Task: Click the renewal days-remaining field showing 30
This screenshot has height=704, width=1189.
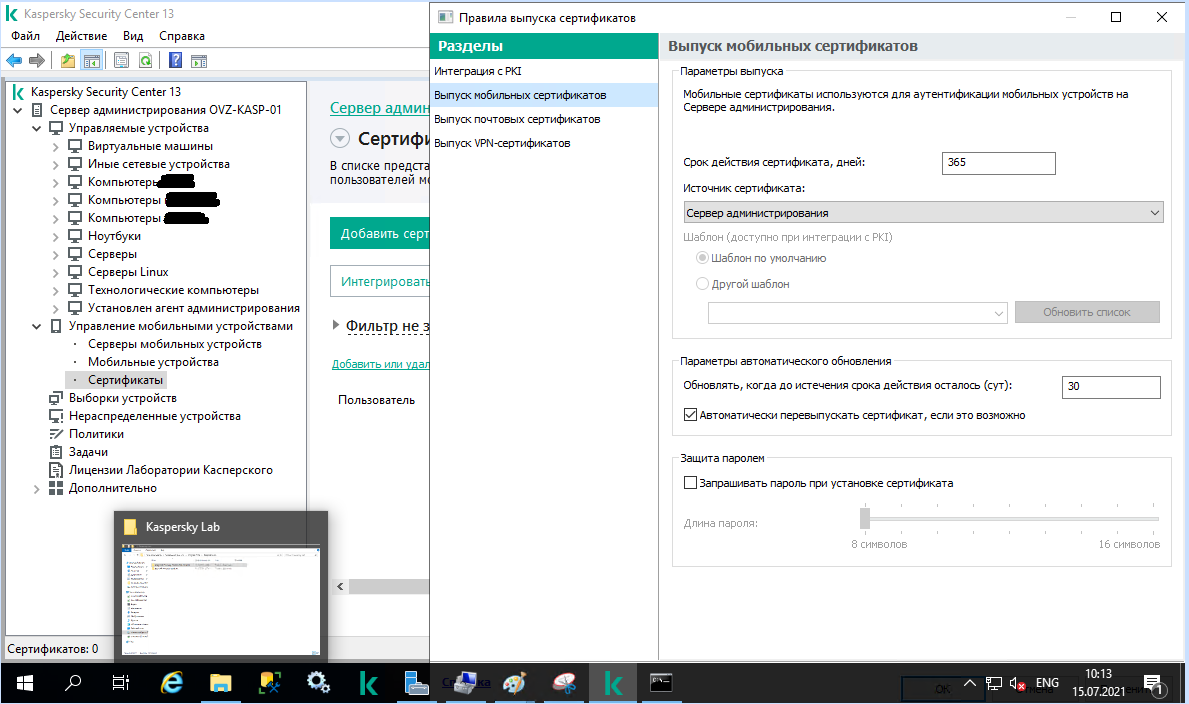Action: 1110,386
